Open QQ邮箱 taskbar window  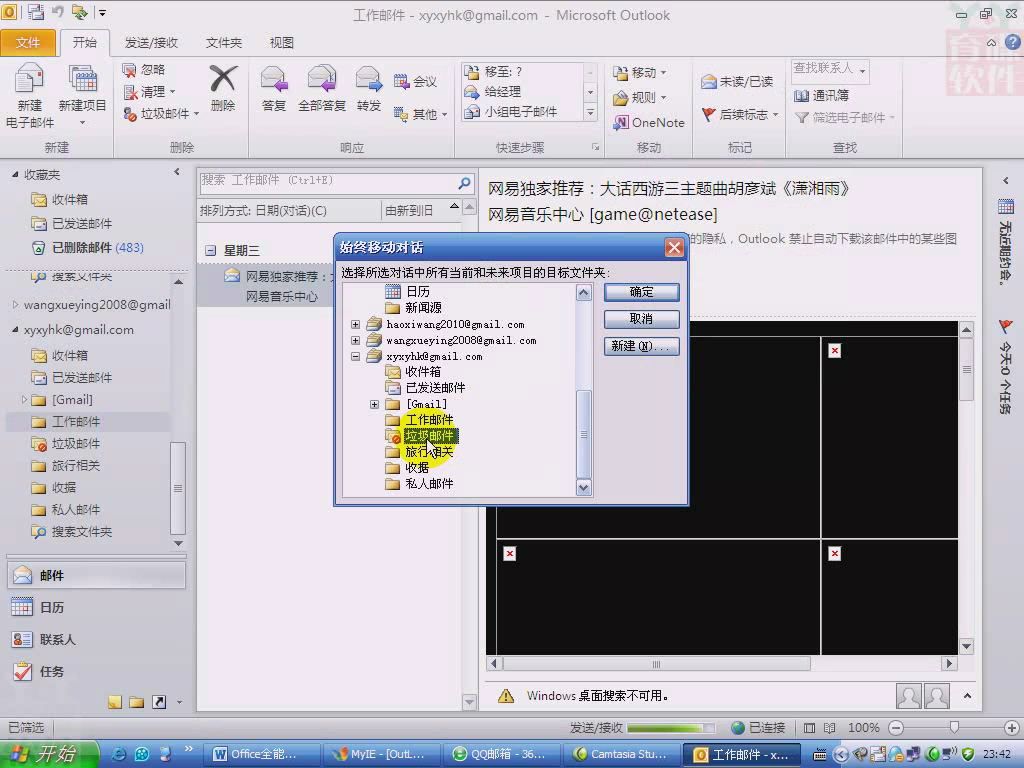(x=500, y=754)
